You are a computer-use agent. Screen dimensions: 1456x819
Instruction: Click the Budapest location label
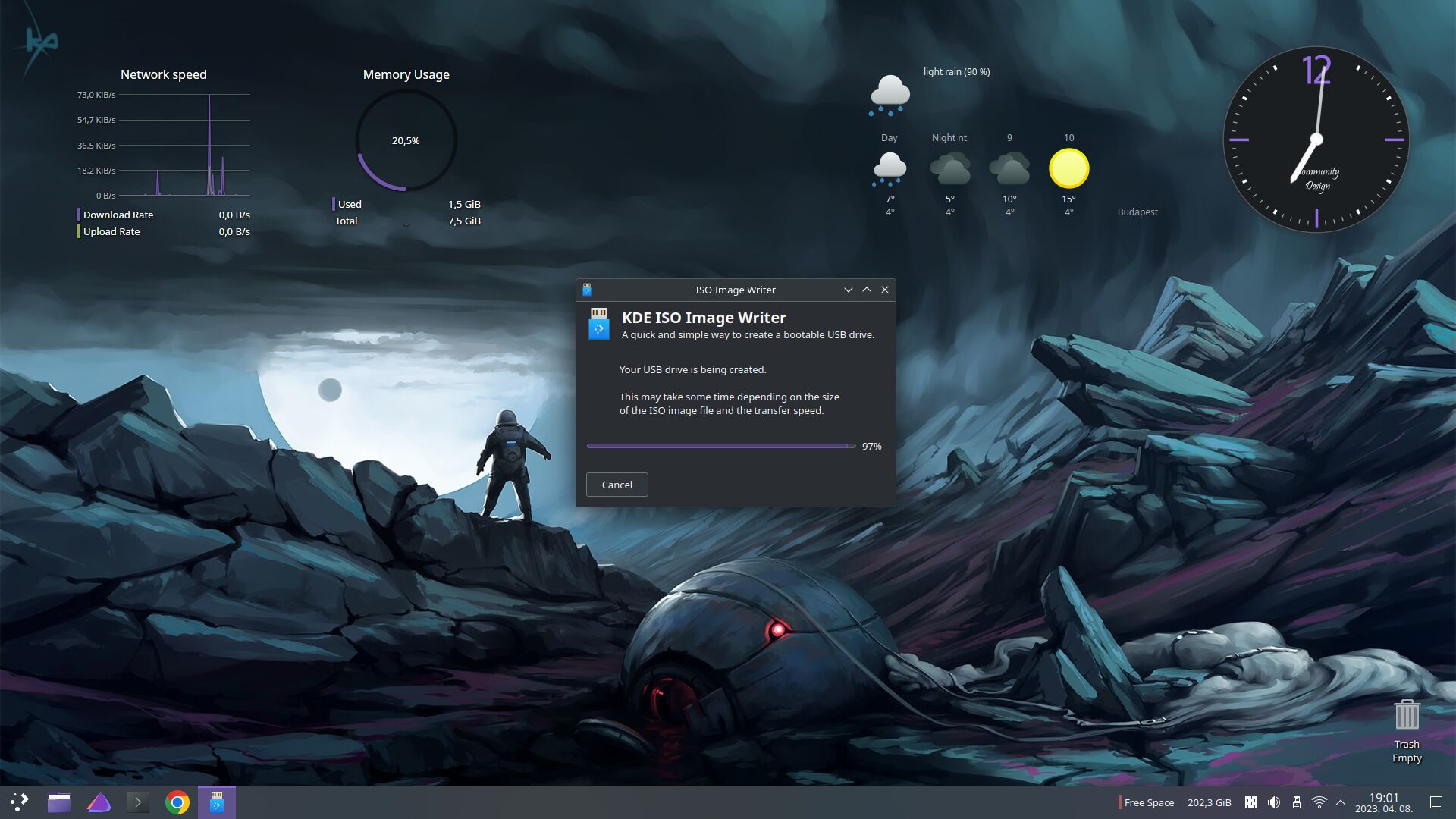coord(1137,212)
